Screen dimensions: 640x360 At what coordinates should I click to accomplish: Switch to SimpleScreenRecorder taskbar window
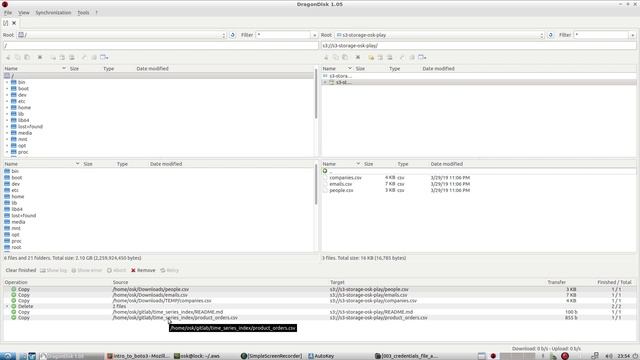click(271, 356)
